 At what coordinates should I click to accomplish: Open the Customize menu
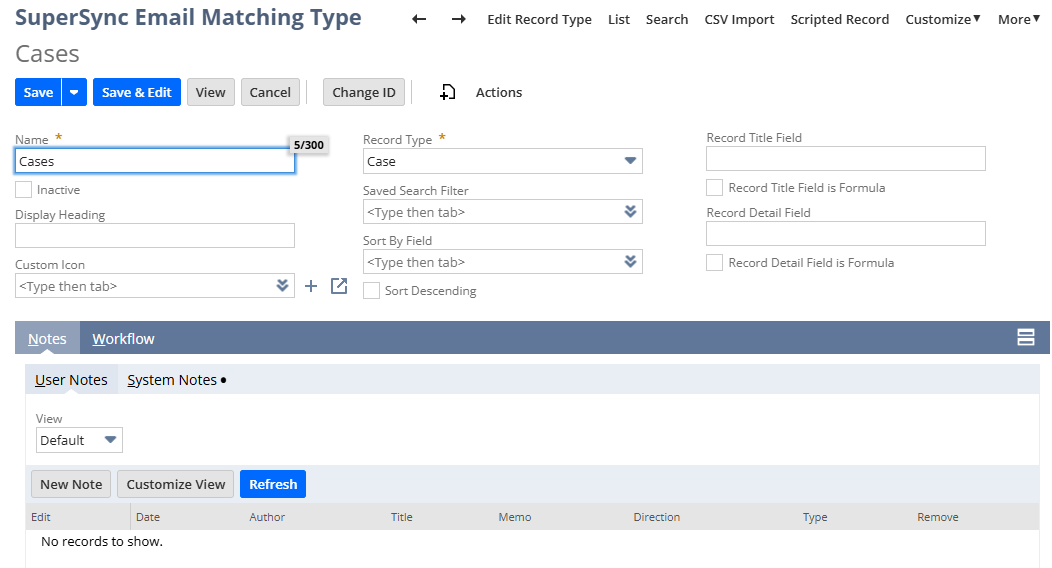coord(943,19)
